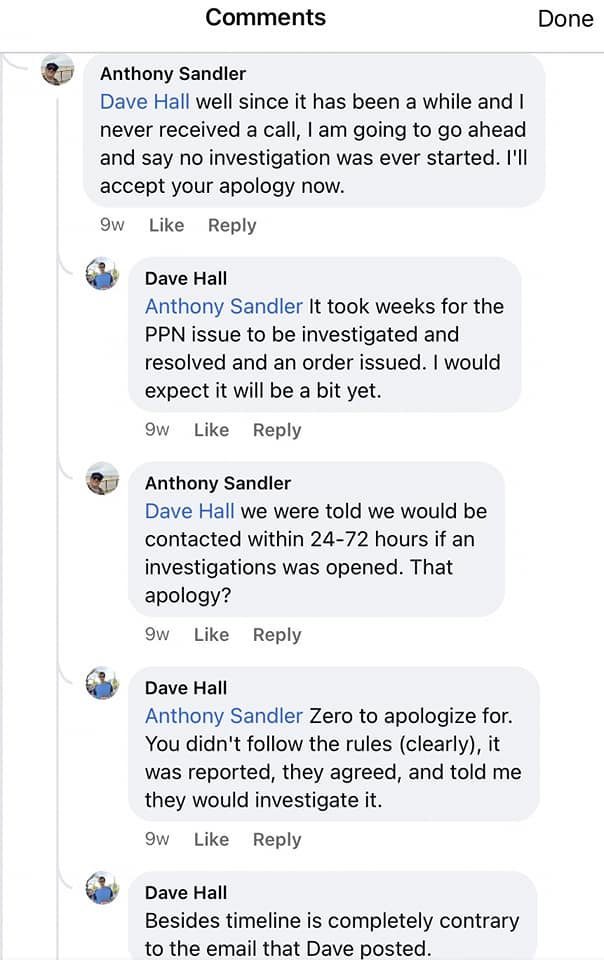This screenshot has height=960, width=604.
Task: Open the Dave Hall mention in top comment
Action: coord(145,102)
